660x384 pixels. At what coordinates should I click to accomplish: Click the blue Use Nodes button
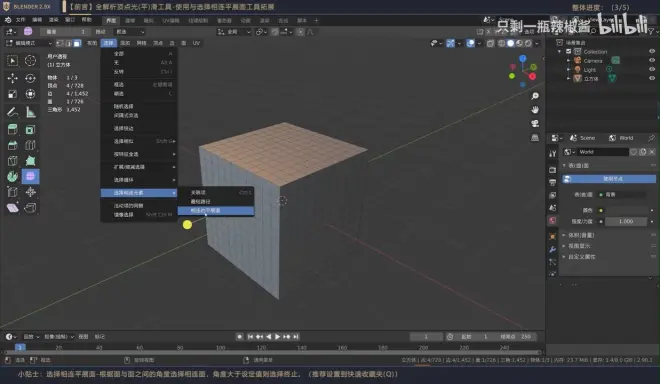tap(609, 179)
